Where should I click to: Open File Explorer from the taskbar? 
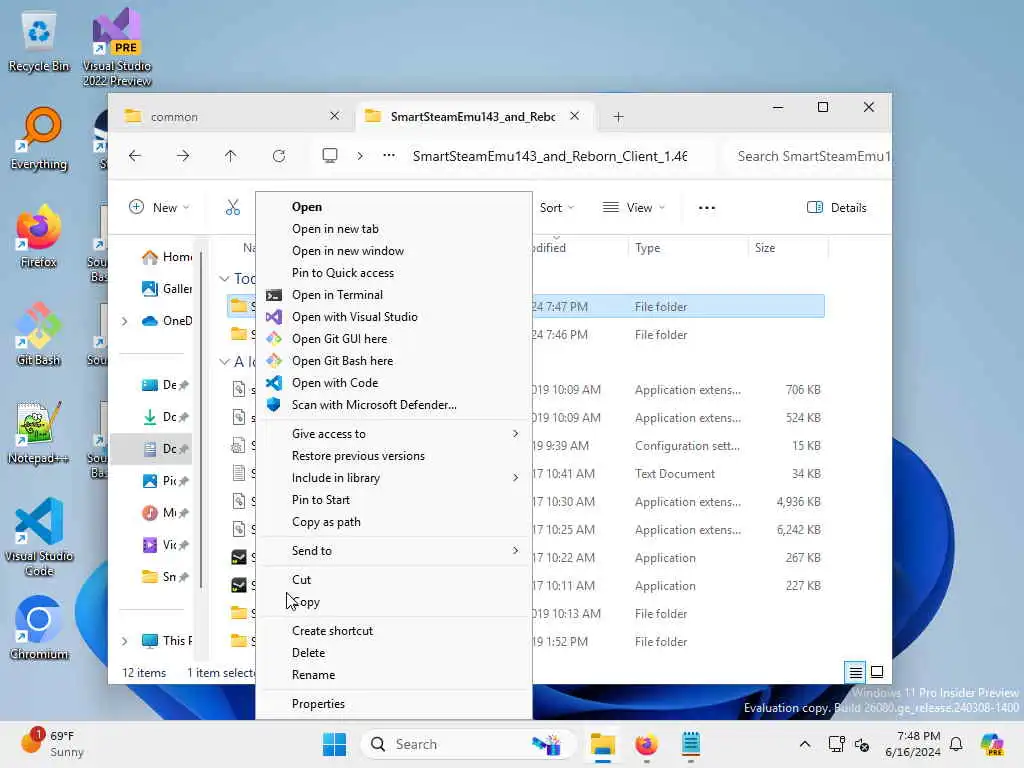(603, 744)
